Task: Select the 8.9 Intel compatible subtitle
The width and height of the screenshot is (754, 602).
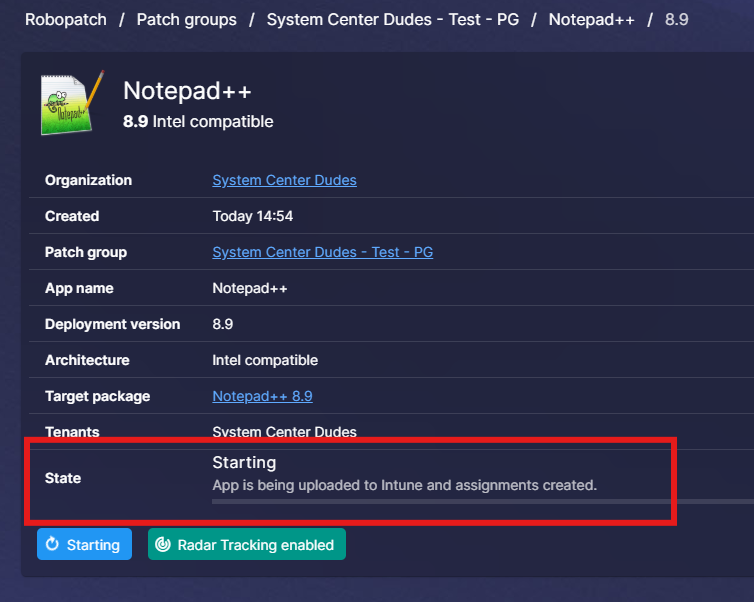Action: point(198,122)
